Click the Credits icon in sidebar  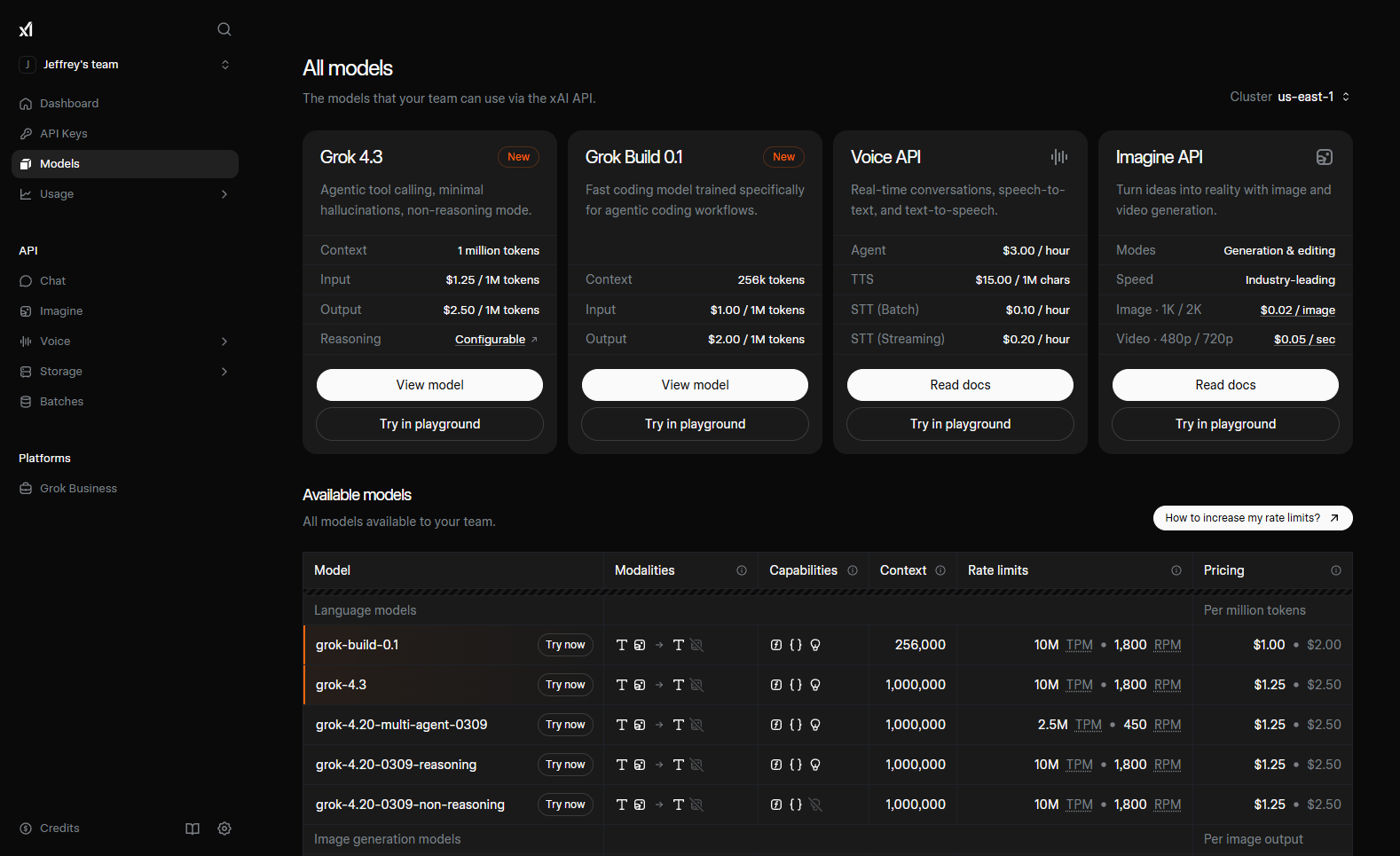pos(26,829)
